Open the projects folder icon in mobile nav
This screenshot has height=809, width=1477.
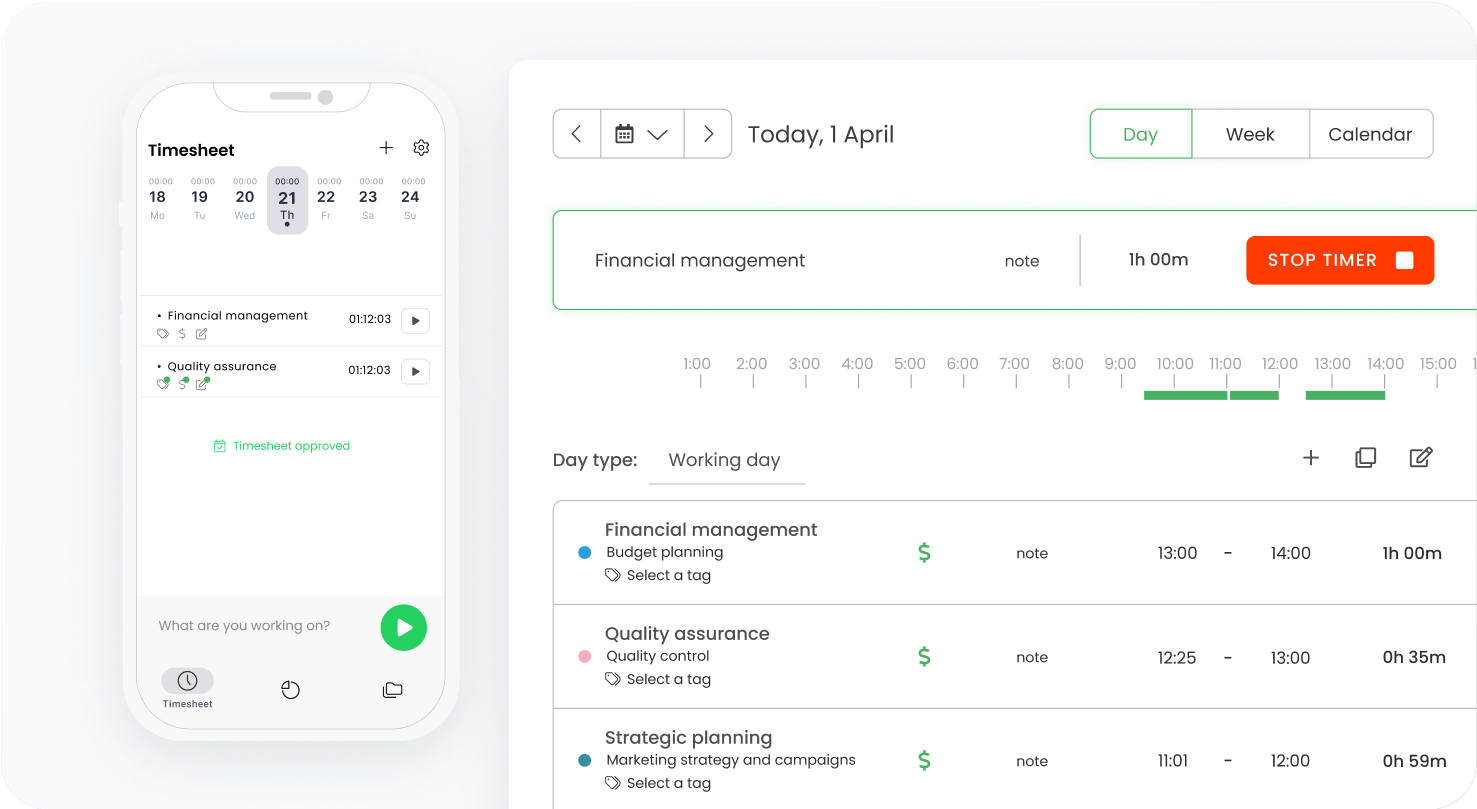point(392,690)
